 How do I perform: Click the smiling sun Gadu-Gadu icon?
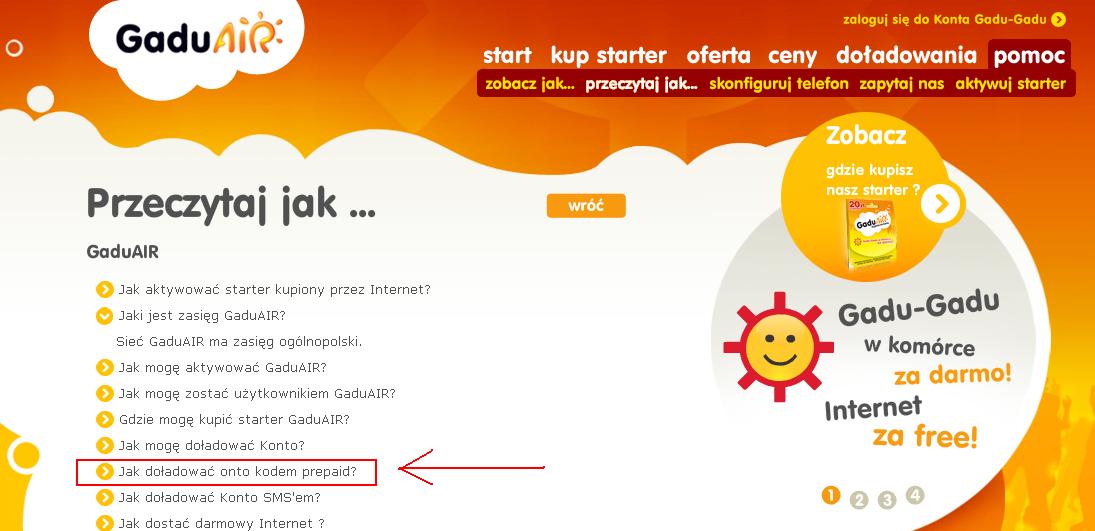click(779, 347)
